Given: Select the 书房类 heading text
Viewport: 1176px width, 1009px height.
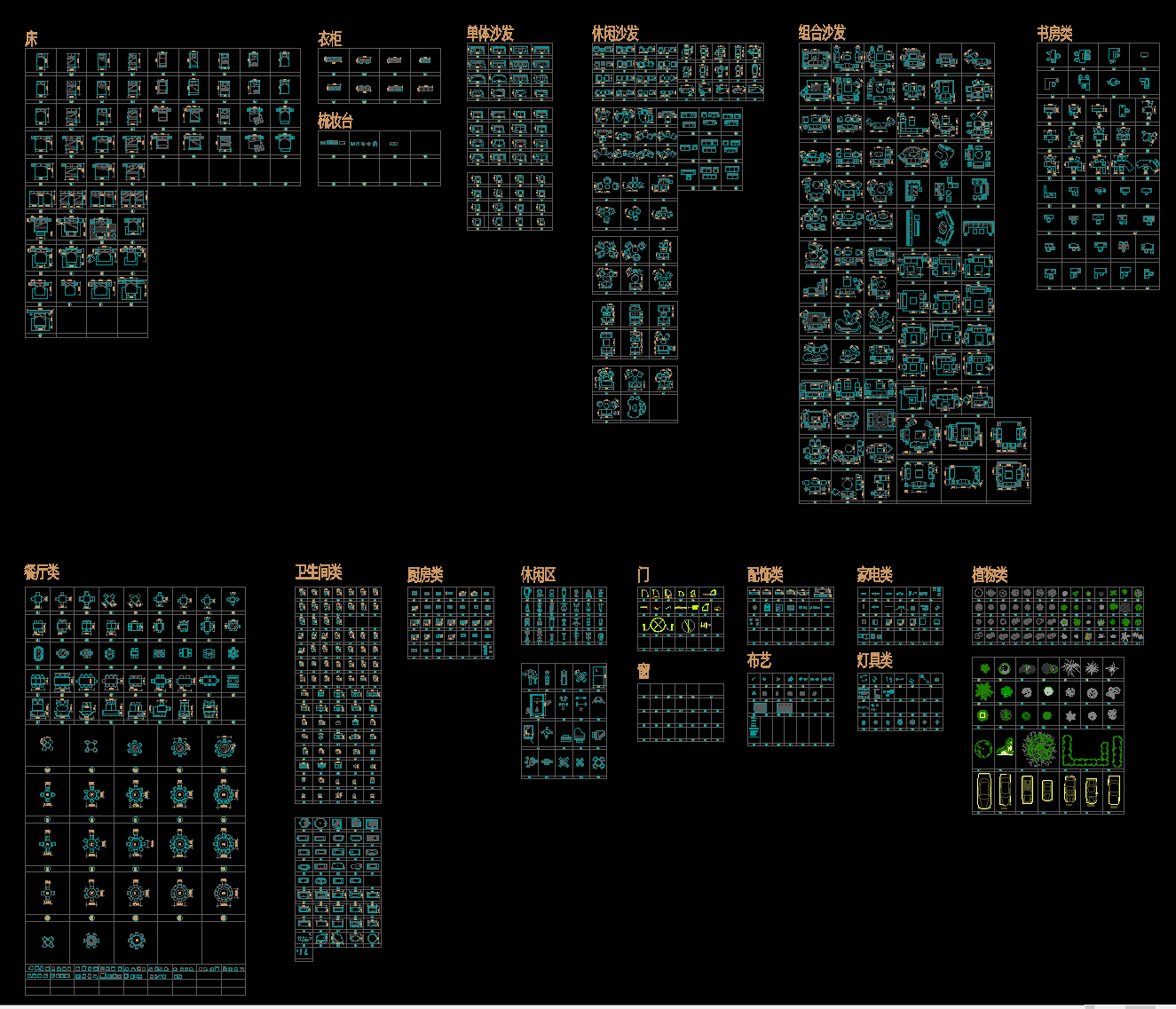Looking at the screenshot, I should pyautogui.click(x=1054, y=34).
